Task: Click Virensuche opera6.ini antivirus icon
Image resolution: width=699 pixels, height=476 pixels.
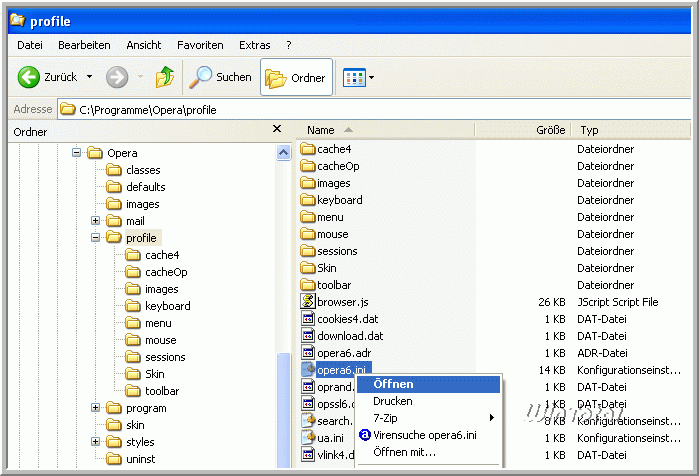Action: point(365,435)
